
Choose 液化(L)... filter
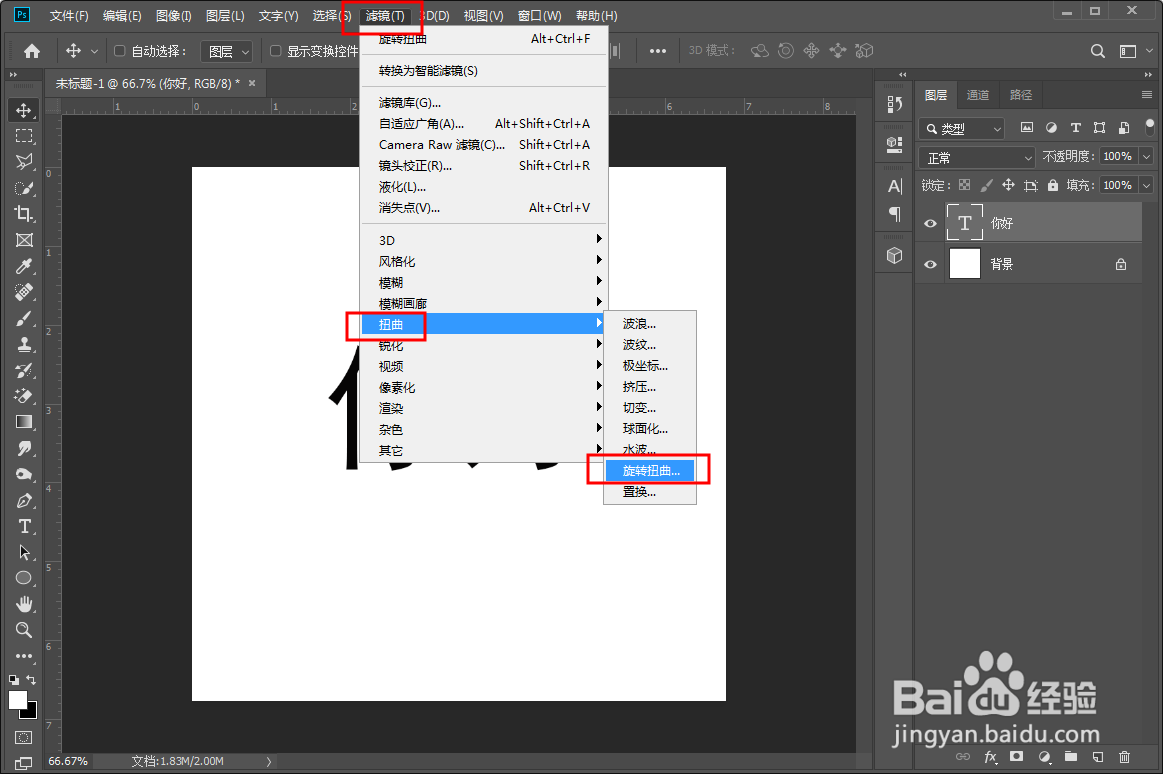484,187
